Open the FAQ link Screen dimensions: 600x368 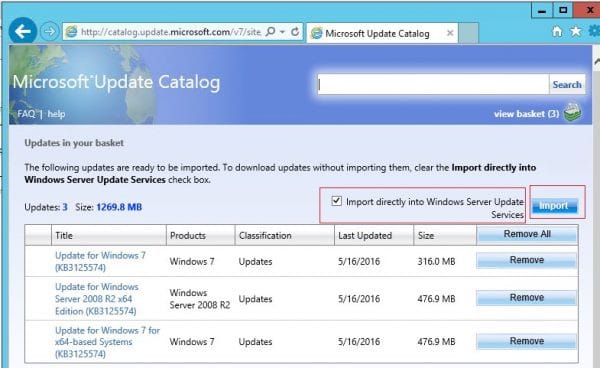(x=26, y=114)
